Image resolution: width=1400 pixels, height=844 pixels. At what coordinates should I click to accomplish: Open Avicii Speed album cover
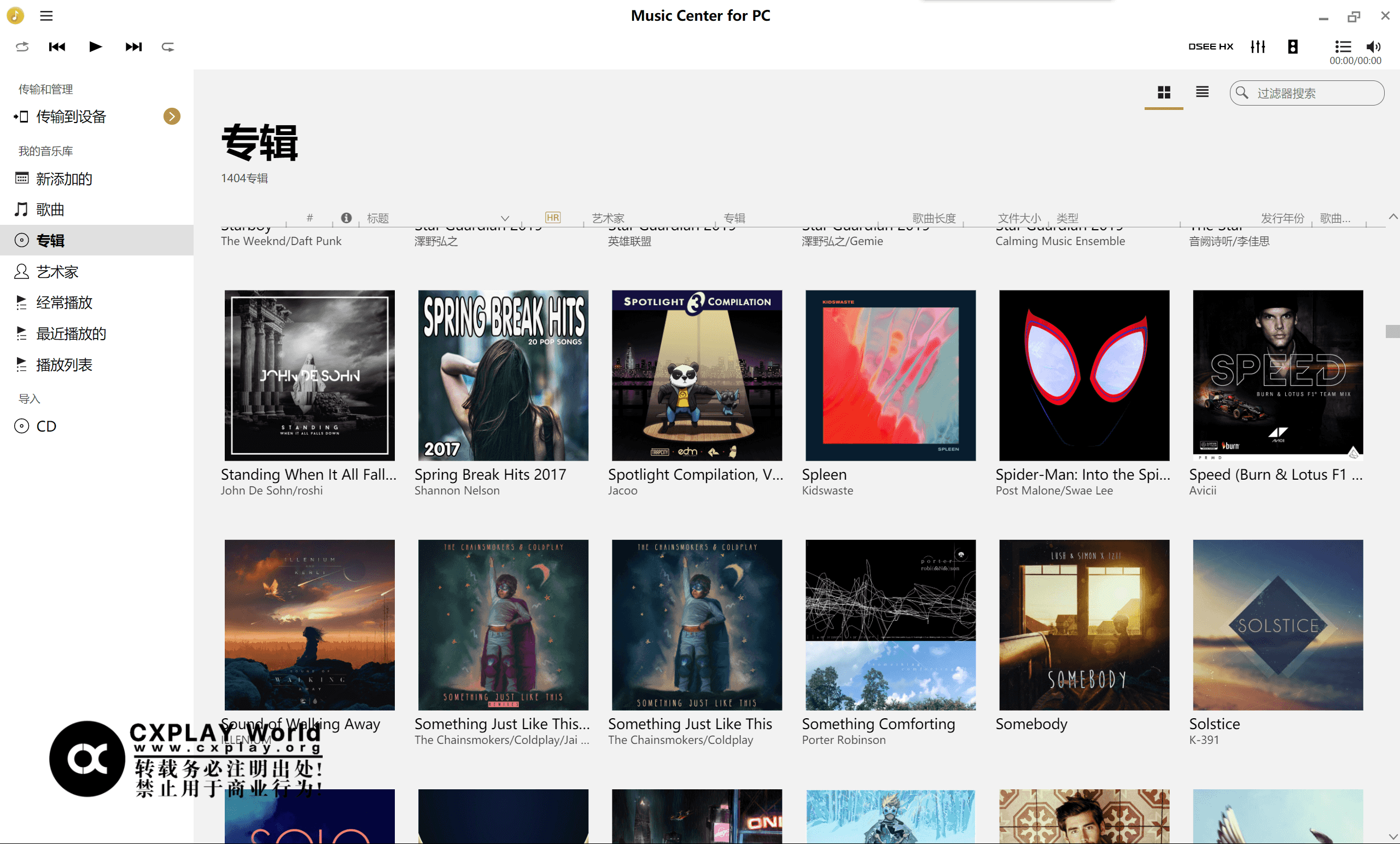[1279, 376]
